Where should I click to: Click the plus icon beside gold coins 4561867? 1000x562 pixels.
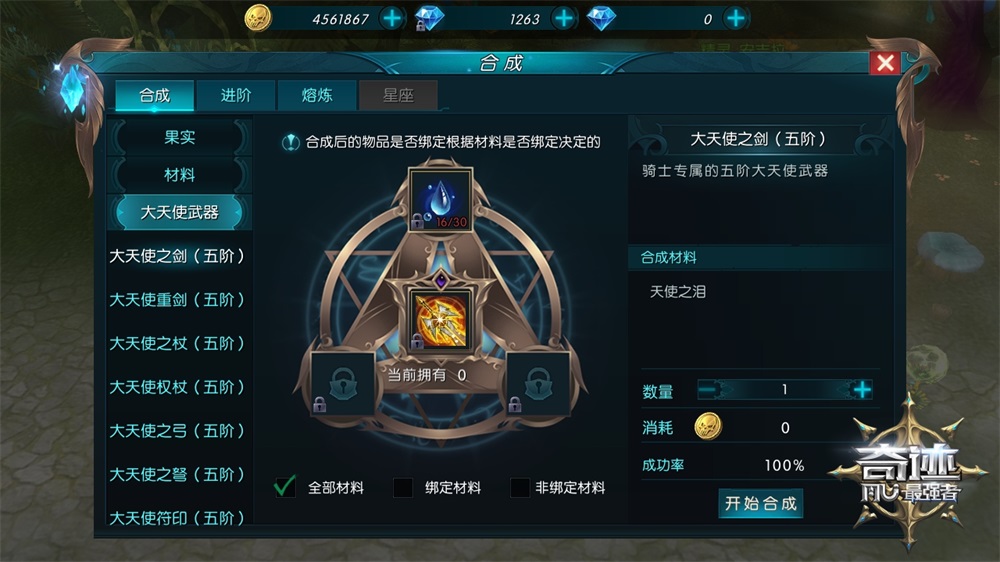coord(392,18)
